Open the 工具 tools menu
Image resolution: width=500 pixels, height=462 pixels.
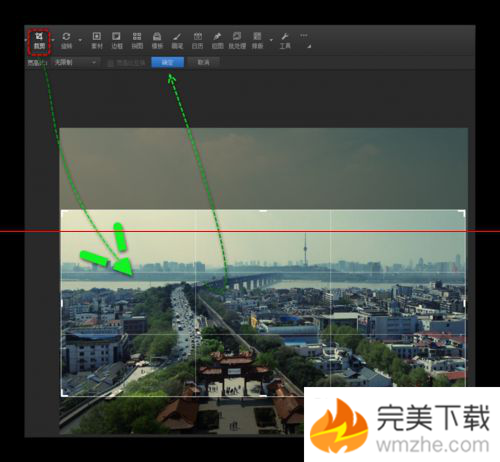coord(285,41)
